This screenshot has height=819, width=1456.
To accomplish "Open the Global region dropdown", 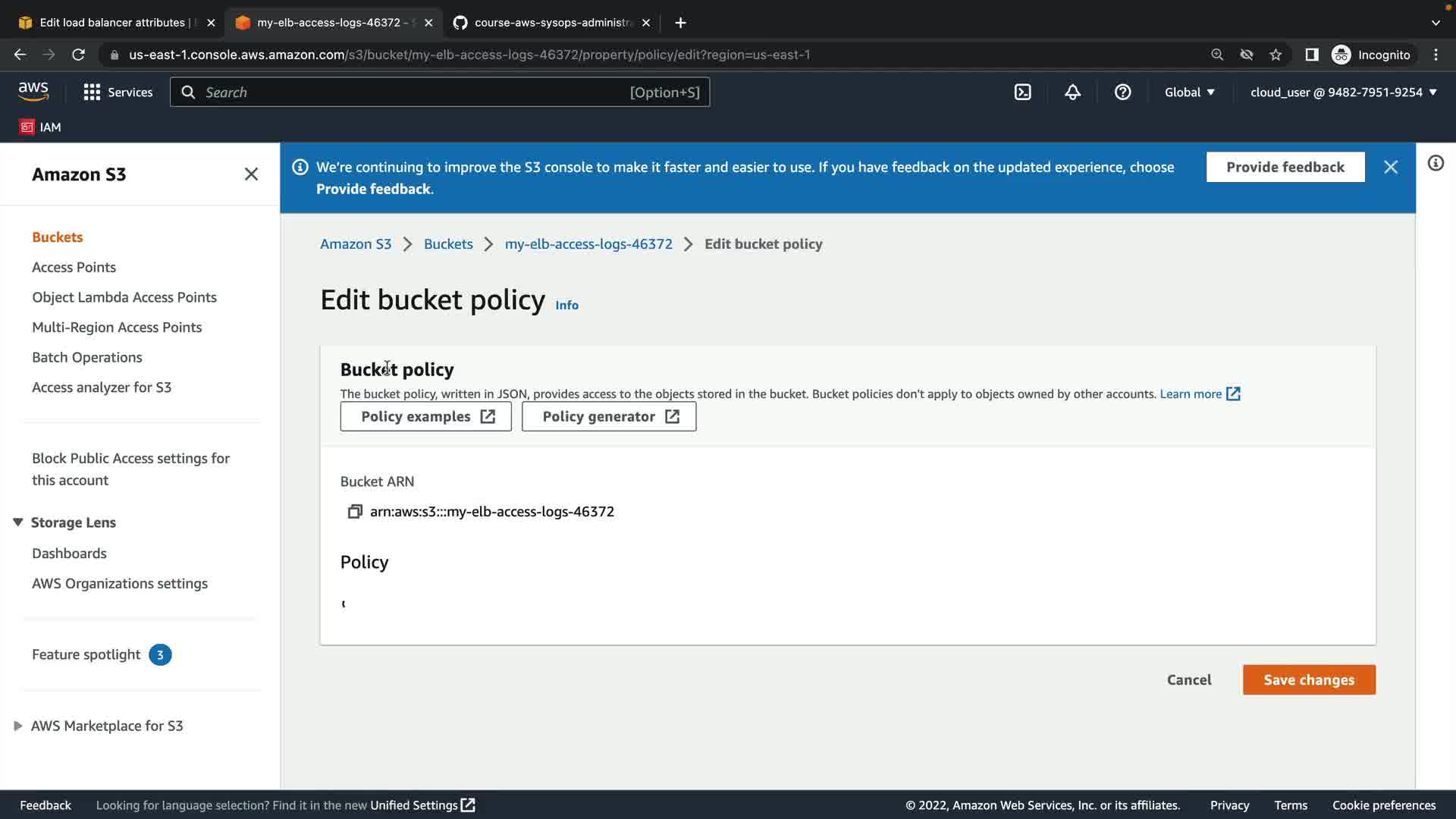I will pyautogui.click(x=1189, y=93).
